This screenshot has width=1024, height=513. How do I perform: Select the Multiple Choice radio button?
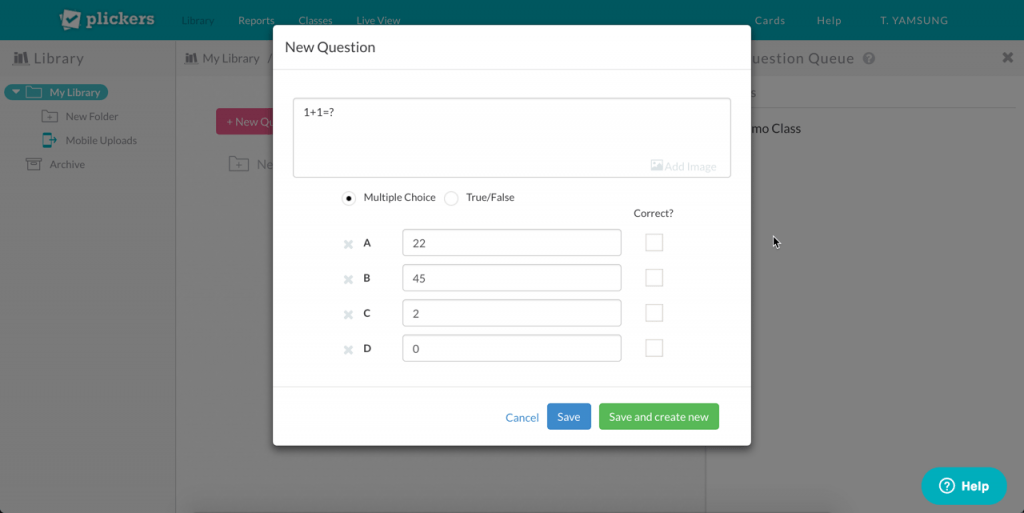[348, 198]
